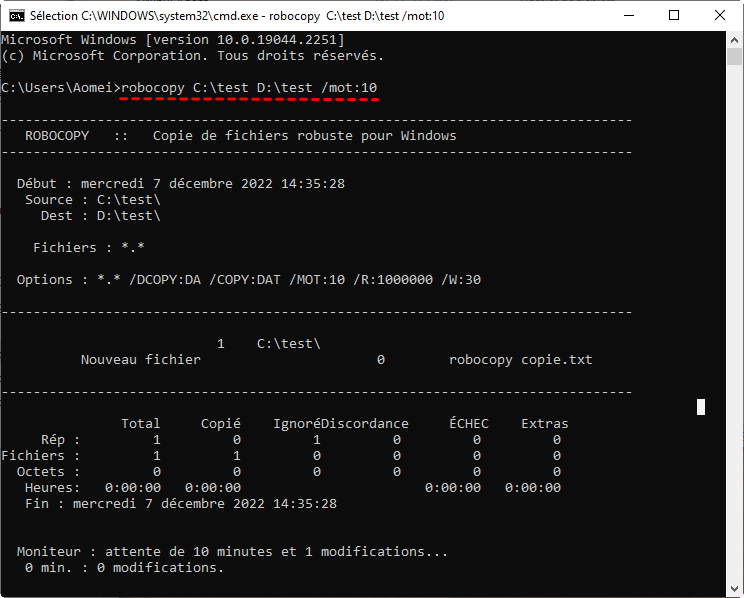This screenshot has width=744, height=598.
Task: Click the 'Fichiers :' summary row label
Action: pyautogui.click(x=41, y=456)
